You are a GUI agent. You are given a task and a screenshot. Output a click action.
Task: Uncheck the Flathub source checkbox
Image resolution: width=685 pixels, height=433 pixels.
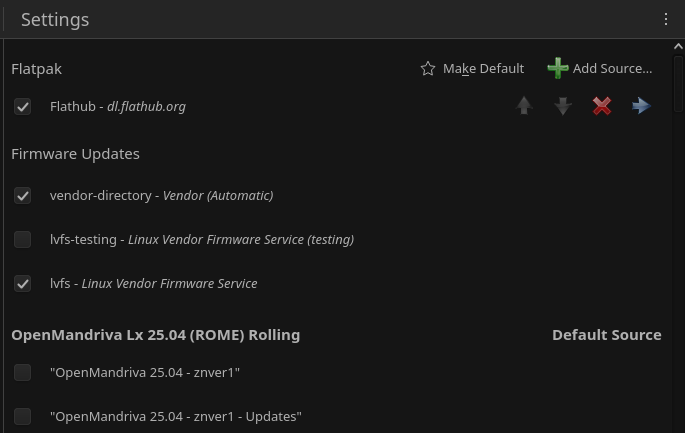[22, 107]
